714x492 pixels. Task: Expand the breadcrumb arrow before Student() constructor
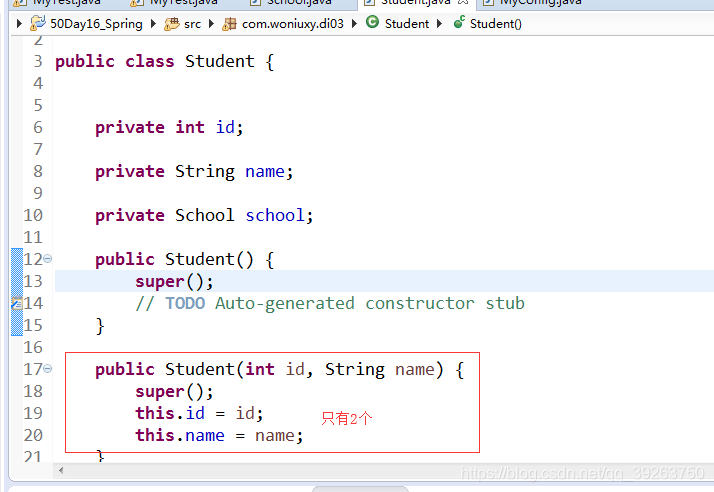pos(439,23)
